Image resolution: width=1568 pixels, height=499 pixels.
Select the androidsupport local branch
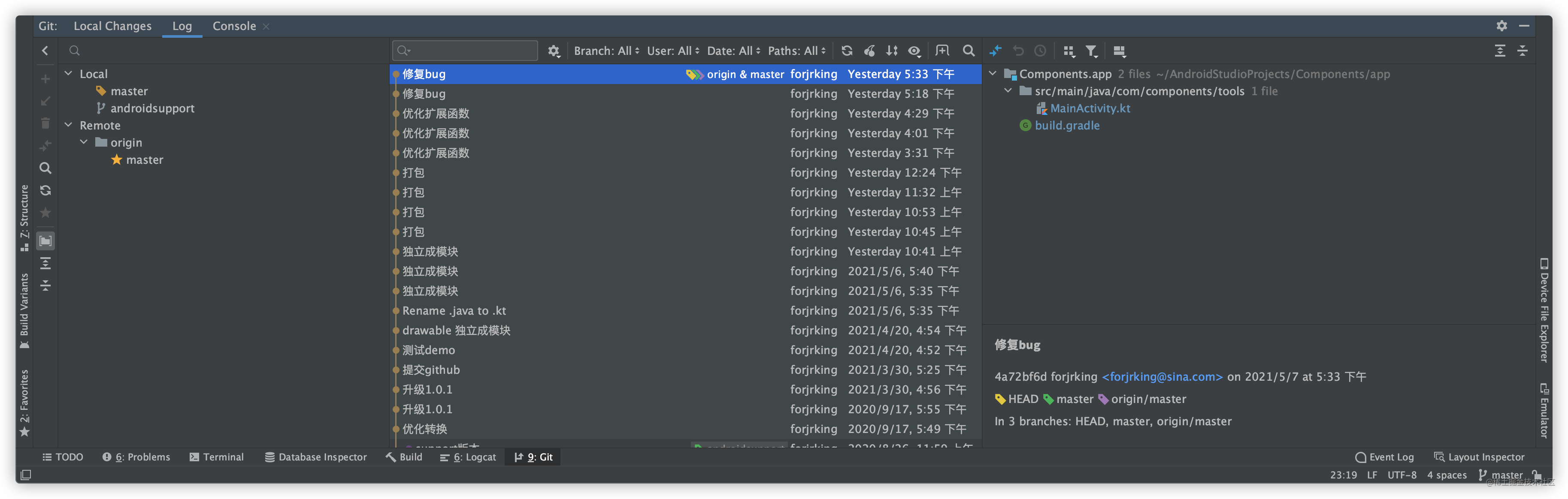coord(152,108)
